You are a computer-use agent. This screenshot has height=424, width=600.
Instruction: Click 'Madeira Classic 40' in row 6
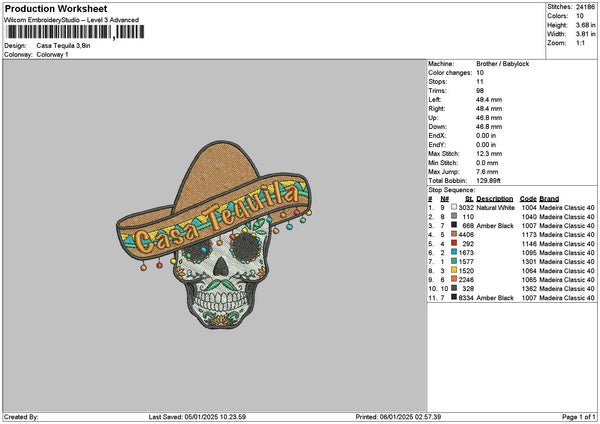567,253
